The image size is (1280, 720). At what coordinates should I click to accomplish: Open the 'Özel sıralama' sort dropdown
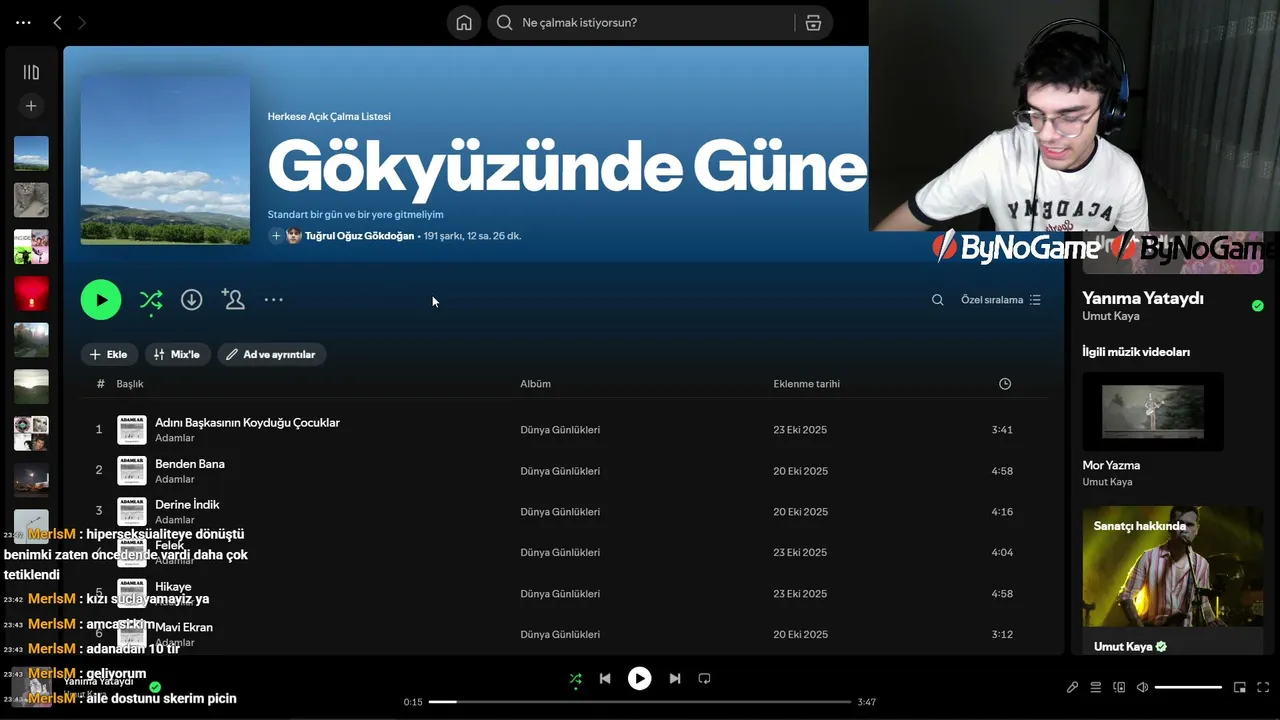click(x=1001, y=300)
